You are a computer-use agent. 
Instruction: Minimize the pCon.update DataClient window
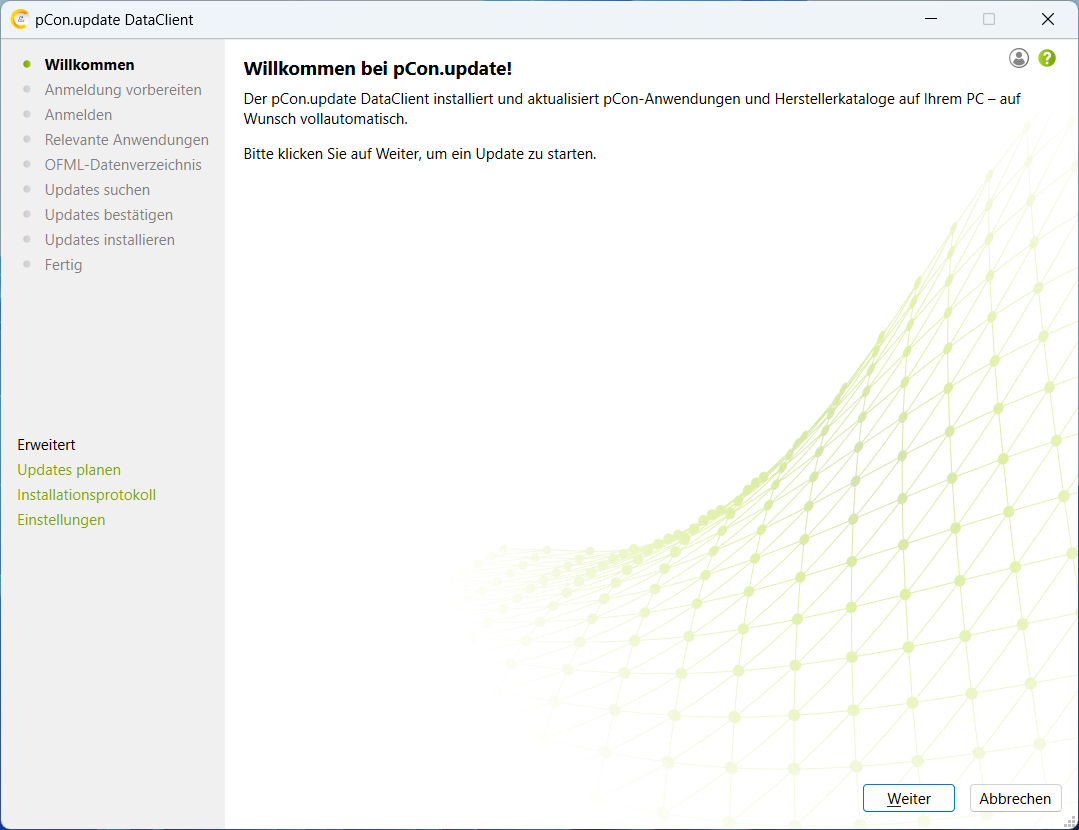tap(931, 19)
